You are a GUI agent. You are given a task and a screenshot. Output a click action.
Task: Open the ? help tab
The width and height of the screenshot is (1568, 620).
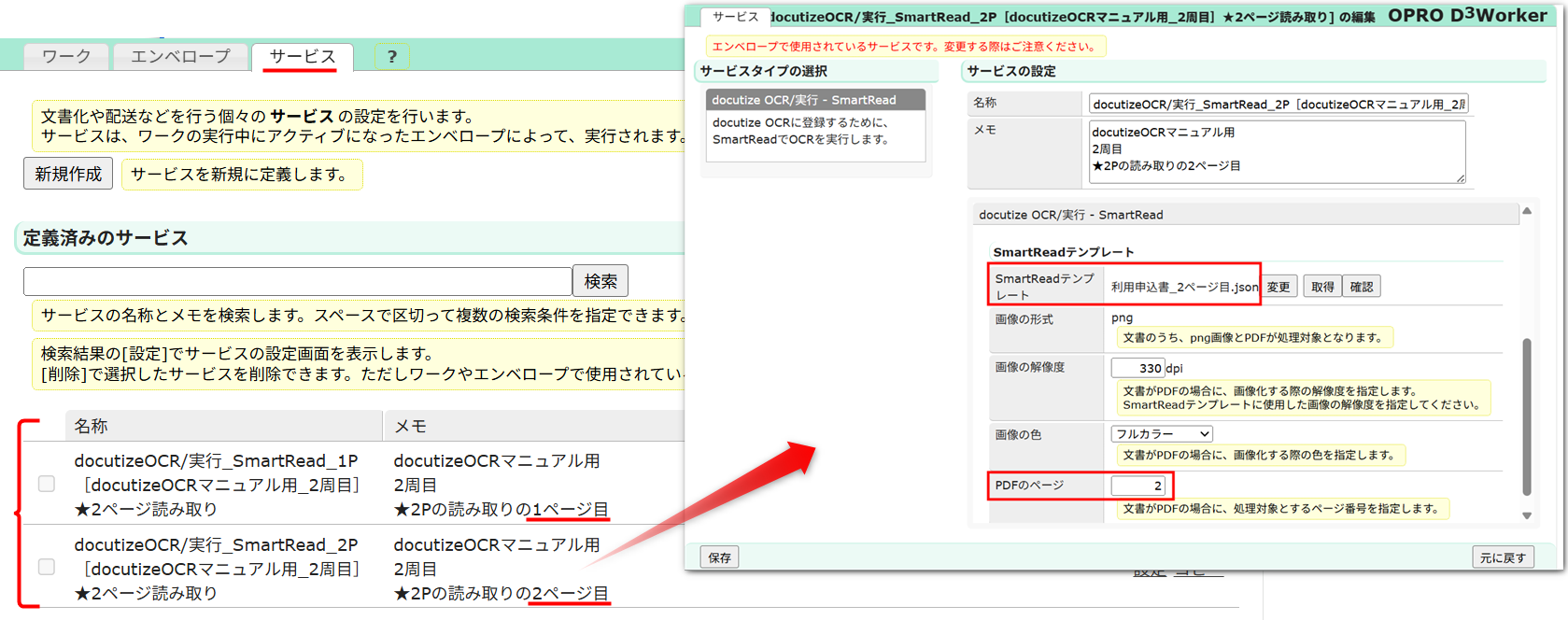click(392, 57)
